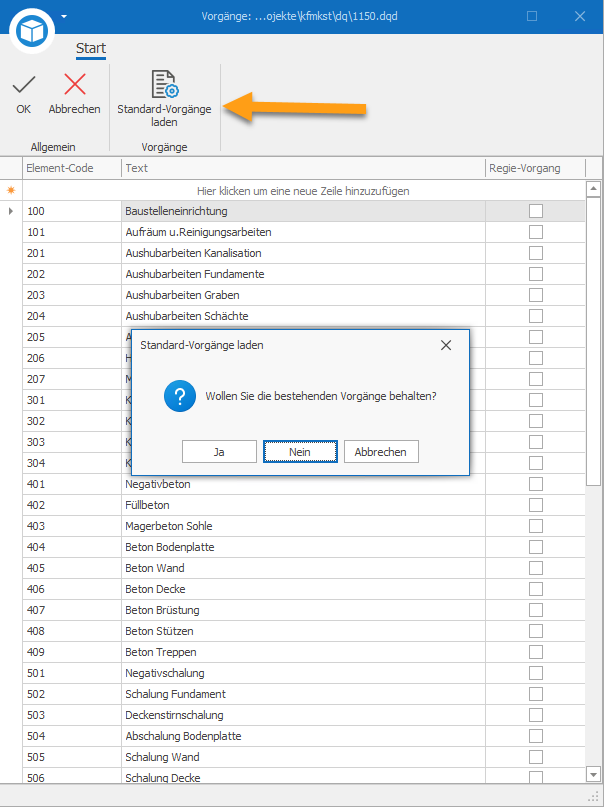Open the blue cube application menu
Screen dimensions: 604x807
pos(32,30)
